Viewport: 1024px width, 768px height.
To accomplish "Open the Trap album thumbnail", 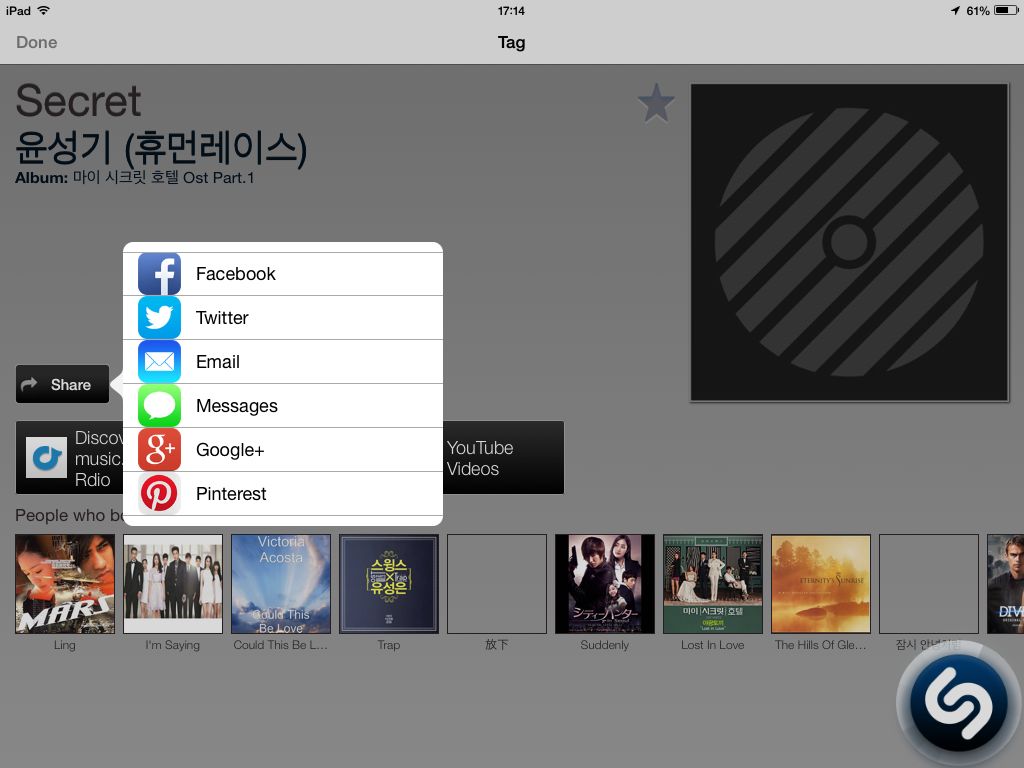I will click(389, 584).
